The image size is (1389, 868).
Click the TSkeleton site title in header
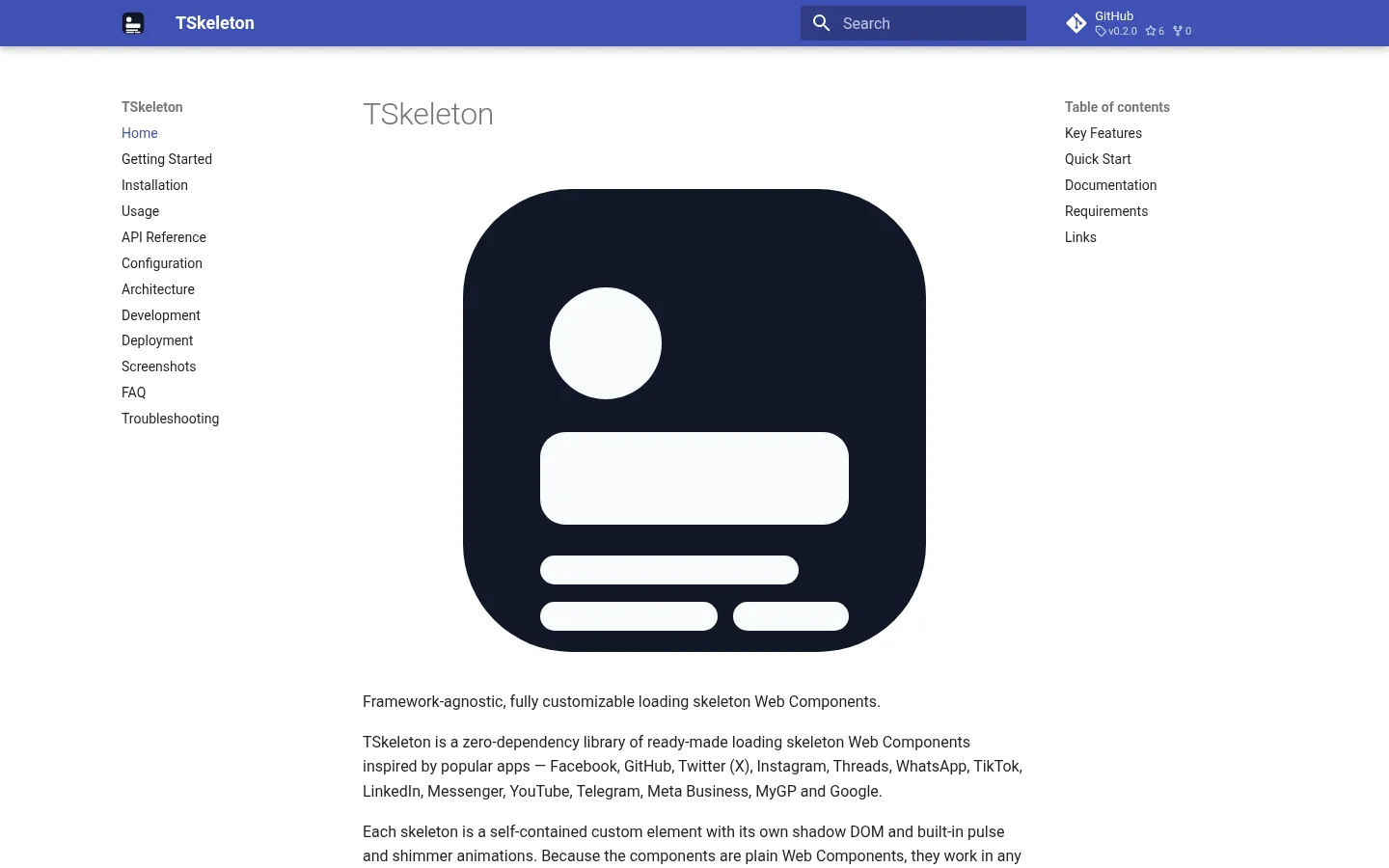pos(215,23)
